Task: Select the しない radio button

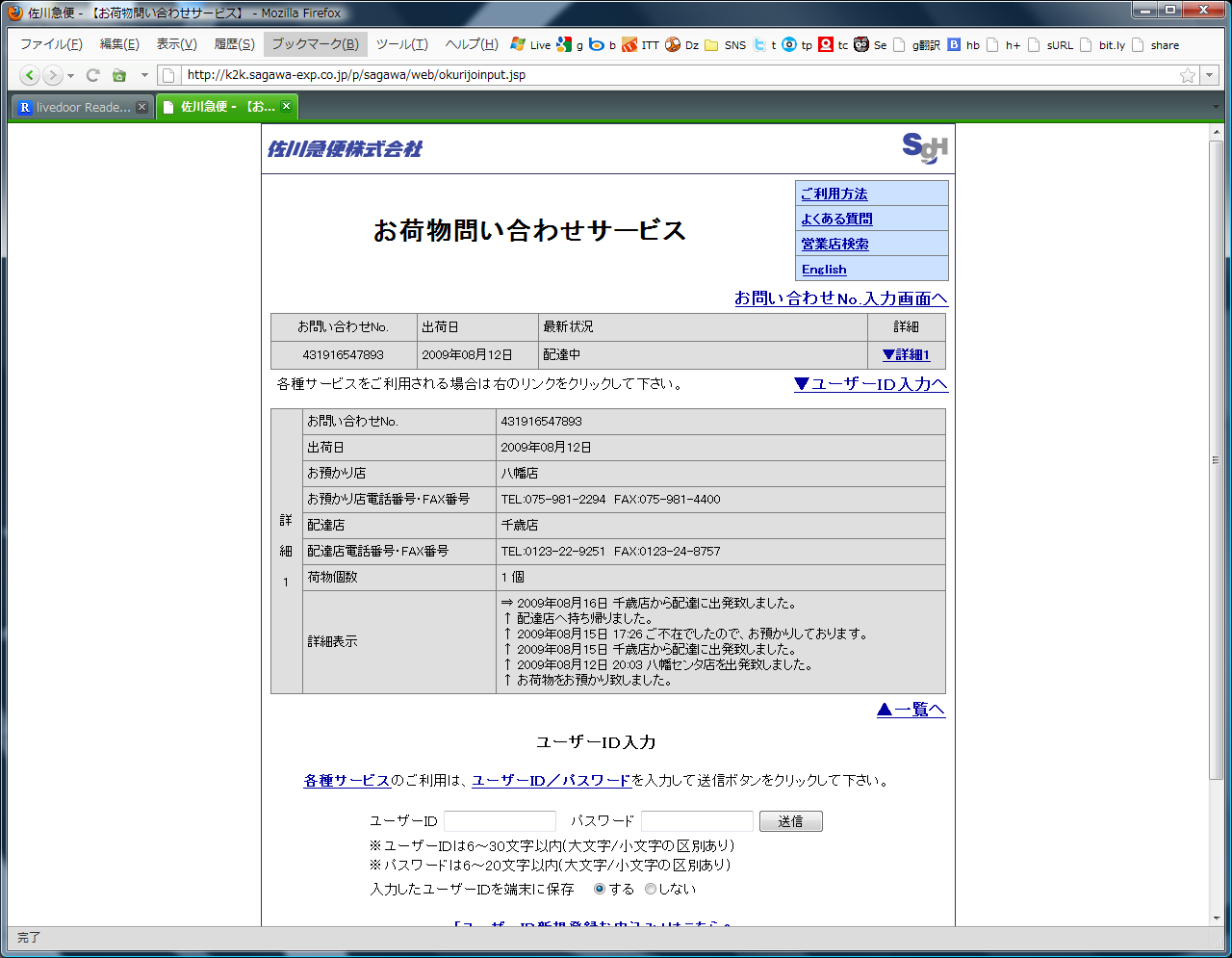Action: pyautogui.click(x=651, y=889)
